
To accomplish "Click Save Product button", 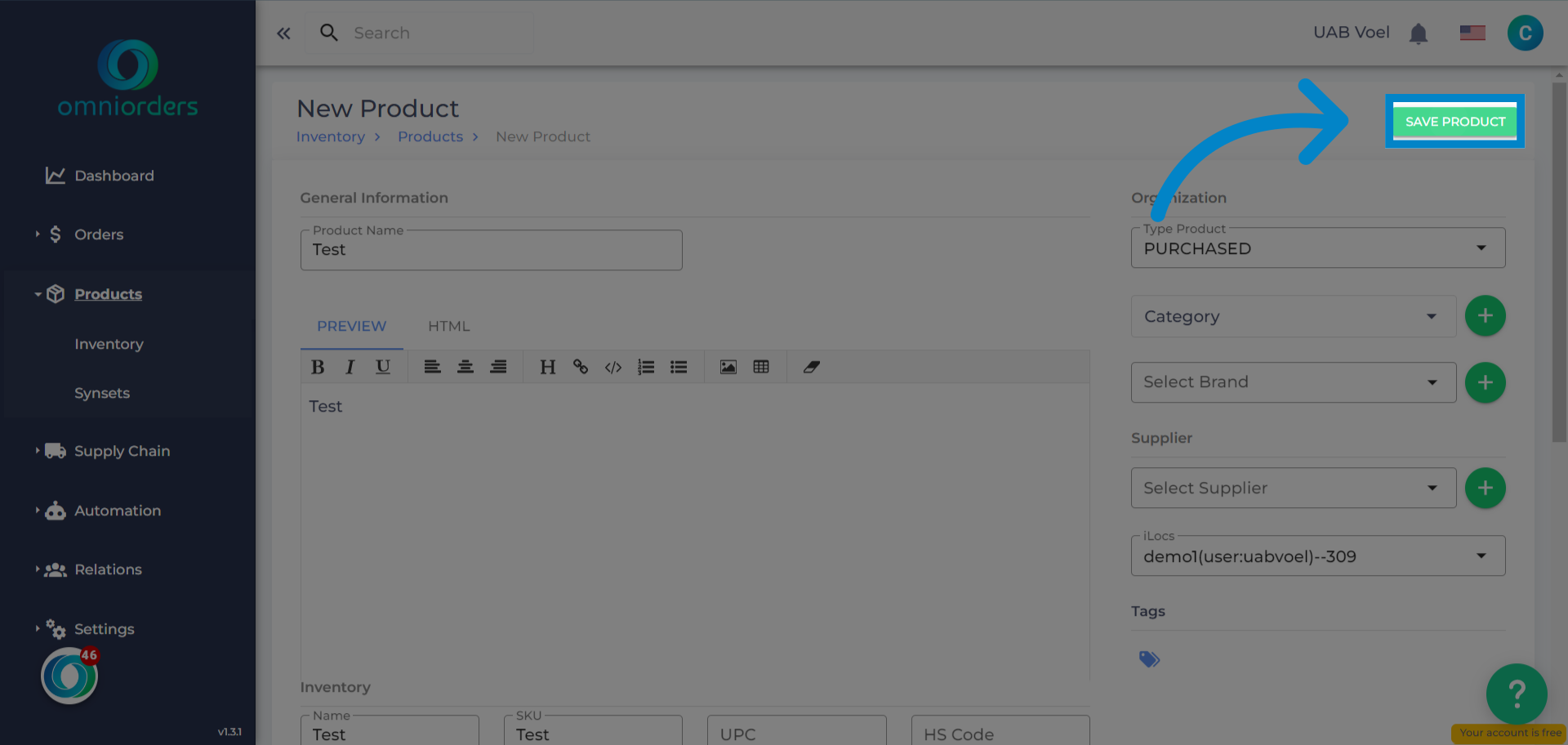I will (x=1455, y=122).
